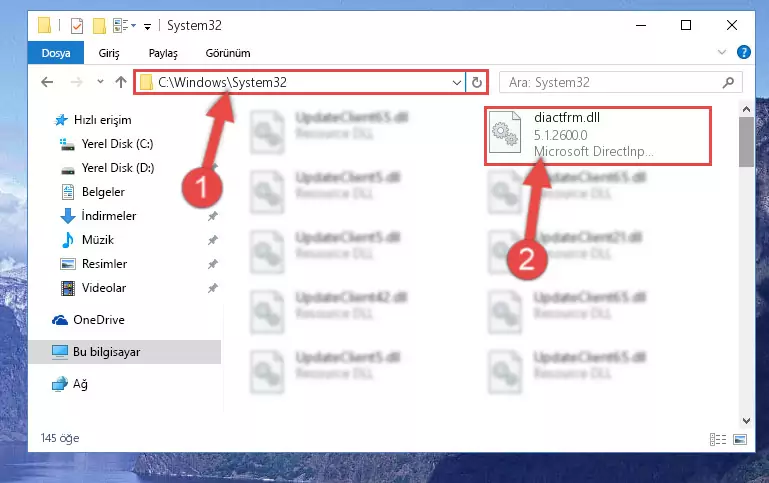
Task: Open İndirmeler folder in sidebar
Action: click(x=98, y=216)
